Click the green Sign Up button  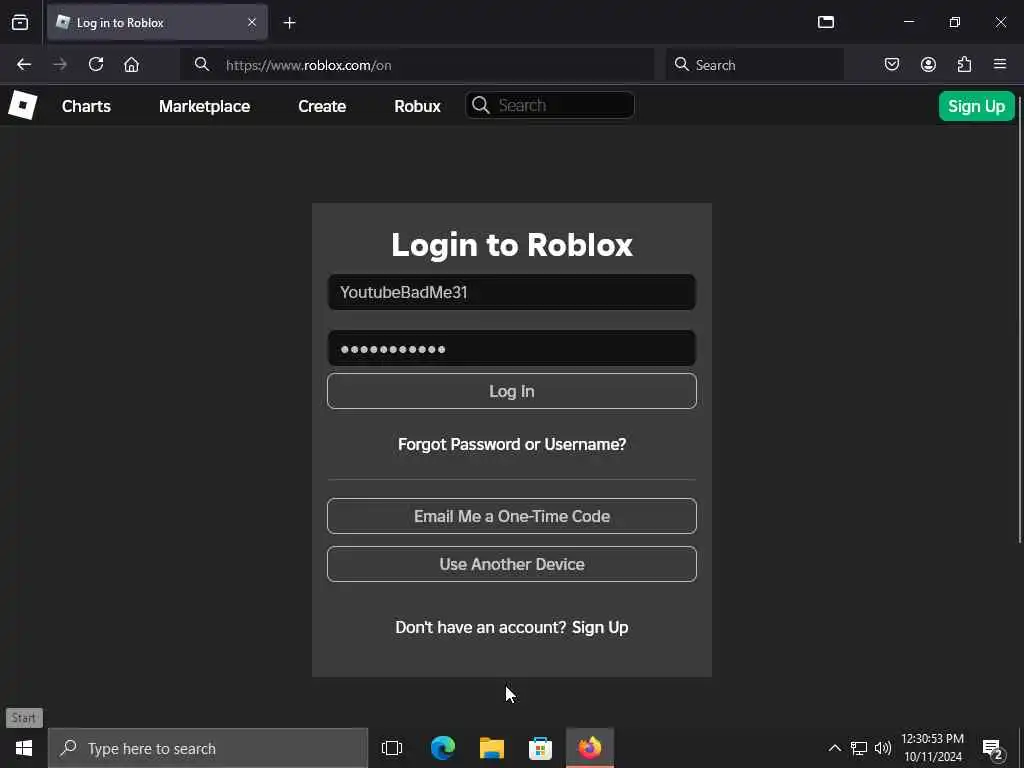click(x=976, y=106)
